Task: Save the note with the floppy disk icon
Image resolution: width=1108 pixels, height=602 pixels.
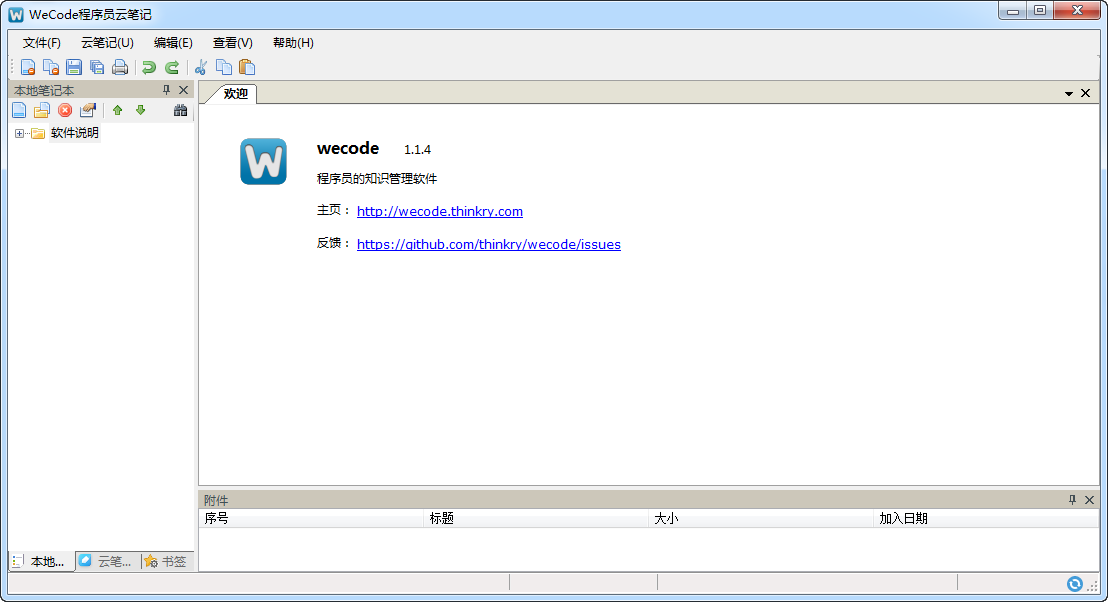Action: click(x=74, y=67)
